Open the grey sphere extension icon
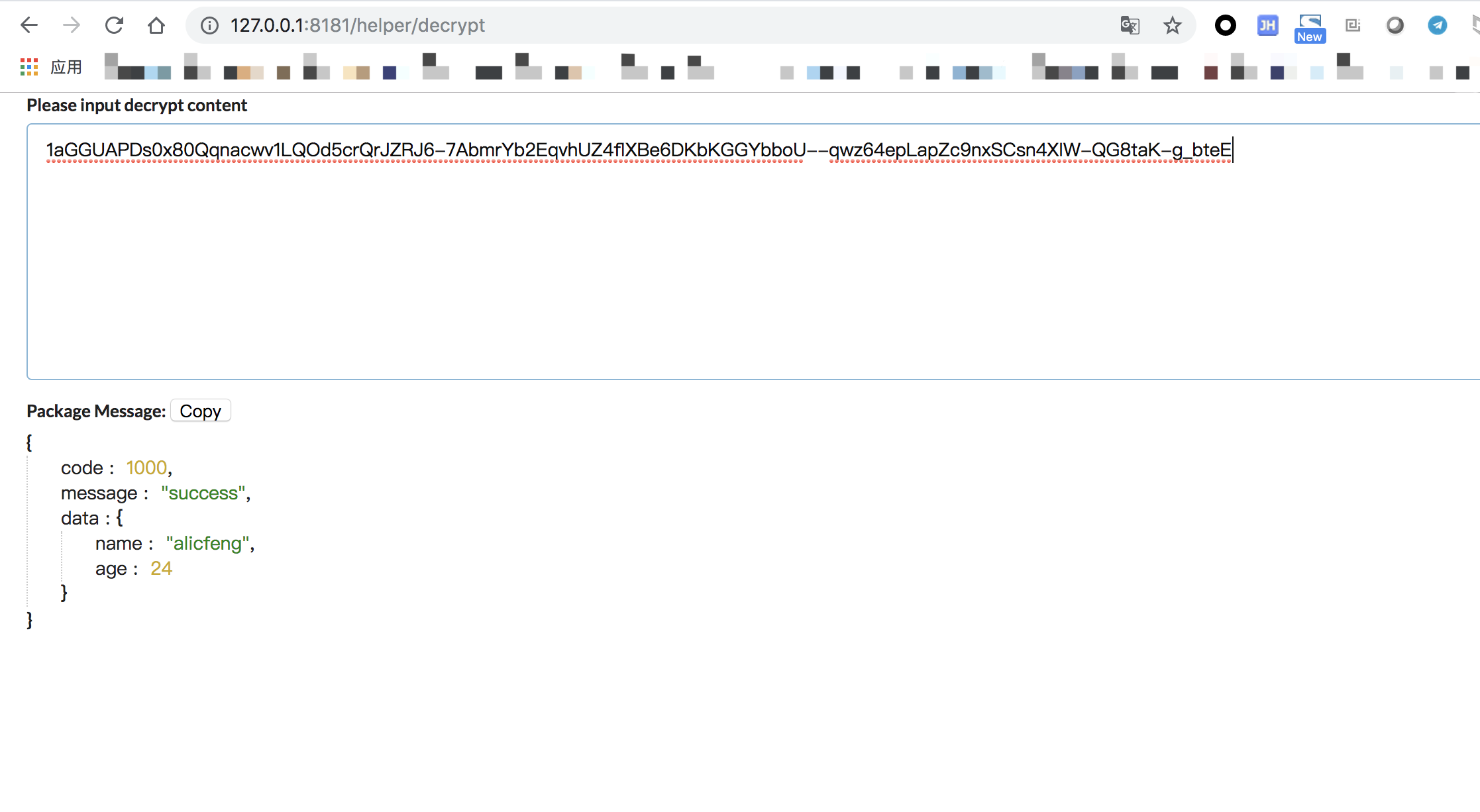Screen dimensions: 1480x812 point(1395,25)
